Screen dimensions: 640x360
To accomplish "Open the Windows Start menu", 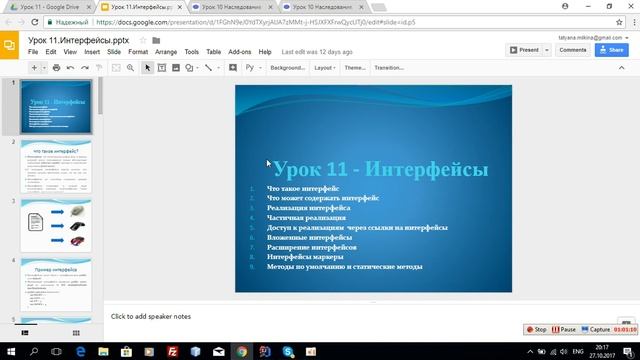I will coord(11,351).
